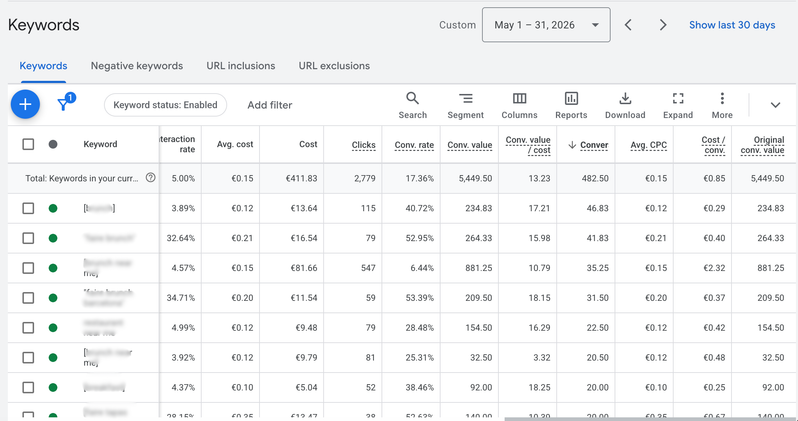Viewport: 798px width, 421px height.
Task: Sort by the Conv. value column header
Action: pos(470,145)
